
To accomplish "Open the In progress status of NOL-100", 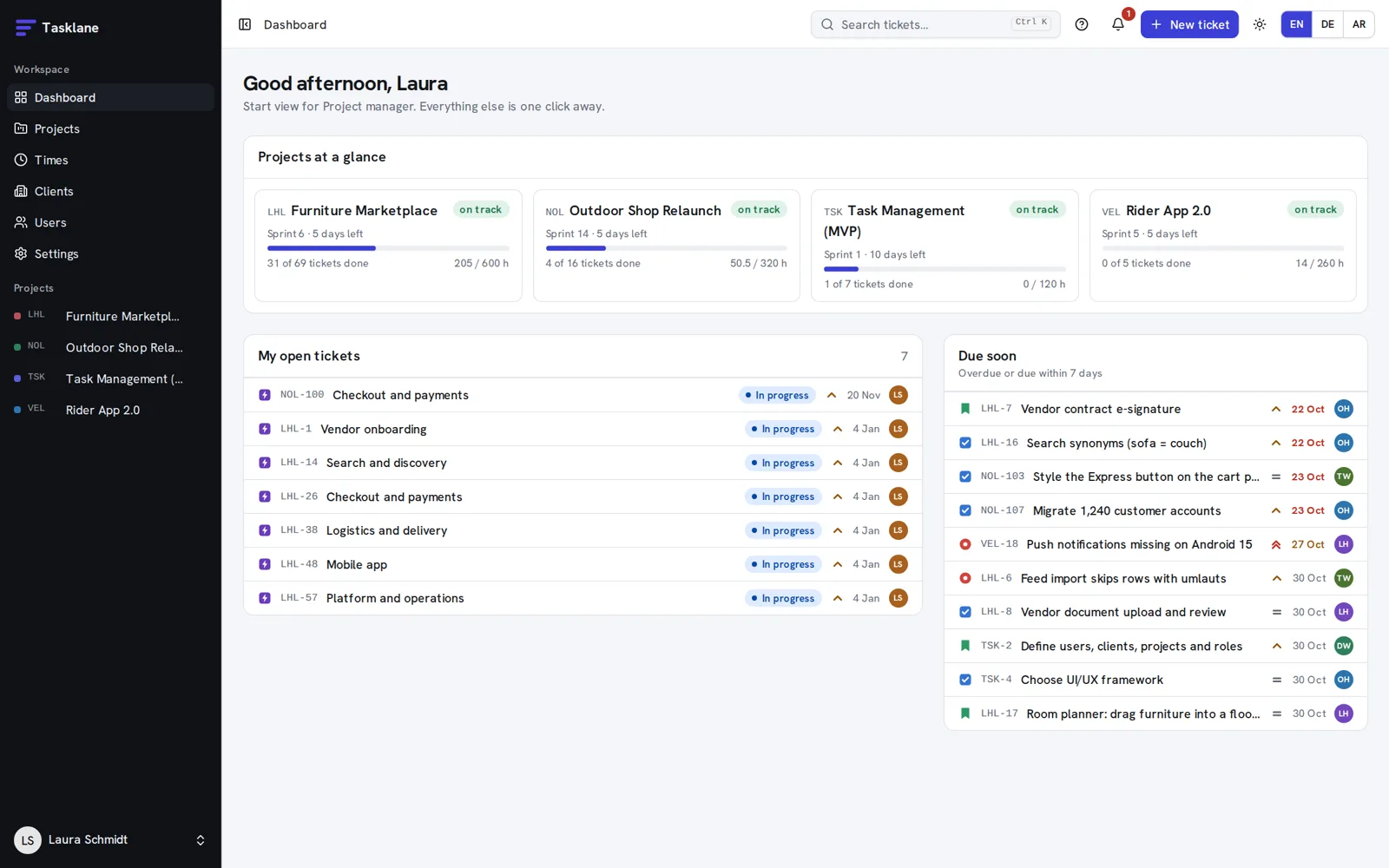I will (777, 395).
